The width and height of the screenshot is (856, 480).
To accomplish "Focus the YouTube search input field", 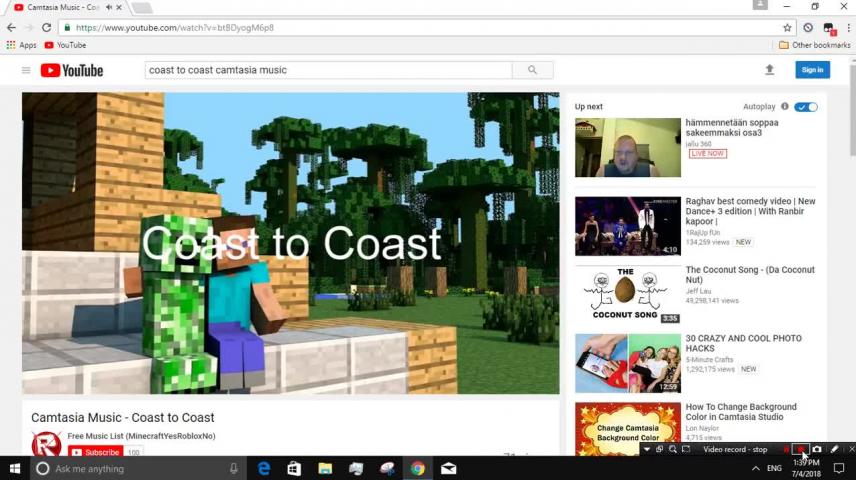I will point(328,70).
